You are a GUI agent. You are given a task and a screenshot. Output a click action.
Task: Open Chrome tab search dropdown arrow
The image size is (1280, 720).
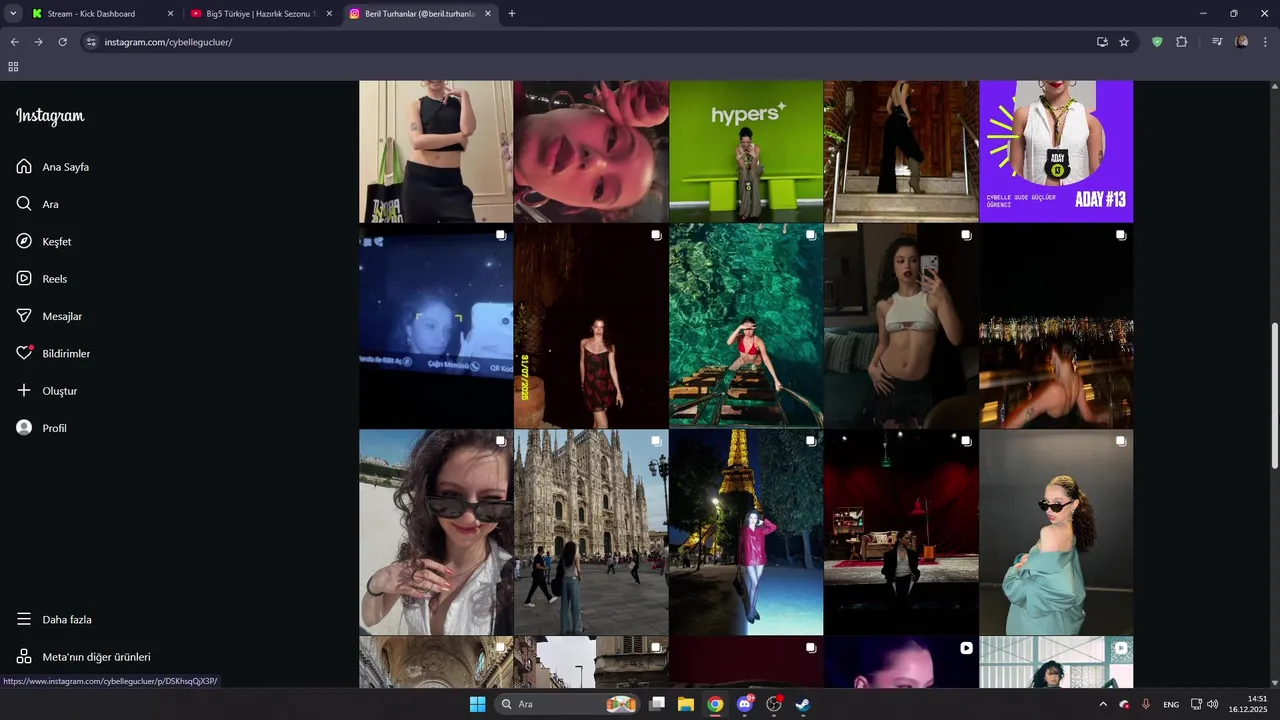point(13,14)
